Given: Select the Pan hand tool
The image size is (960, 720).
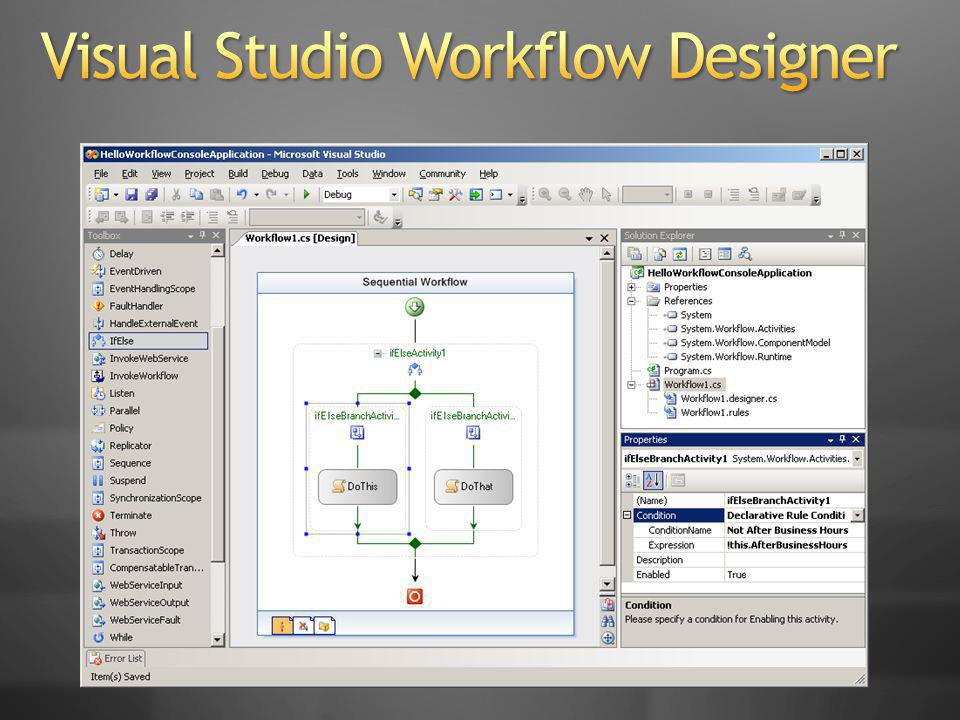Looking at the screenshot, I should tap(586, 195).
